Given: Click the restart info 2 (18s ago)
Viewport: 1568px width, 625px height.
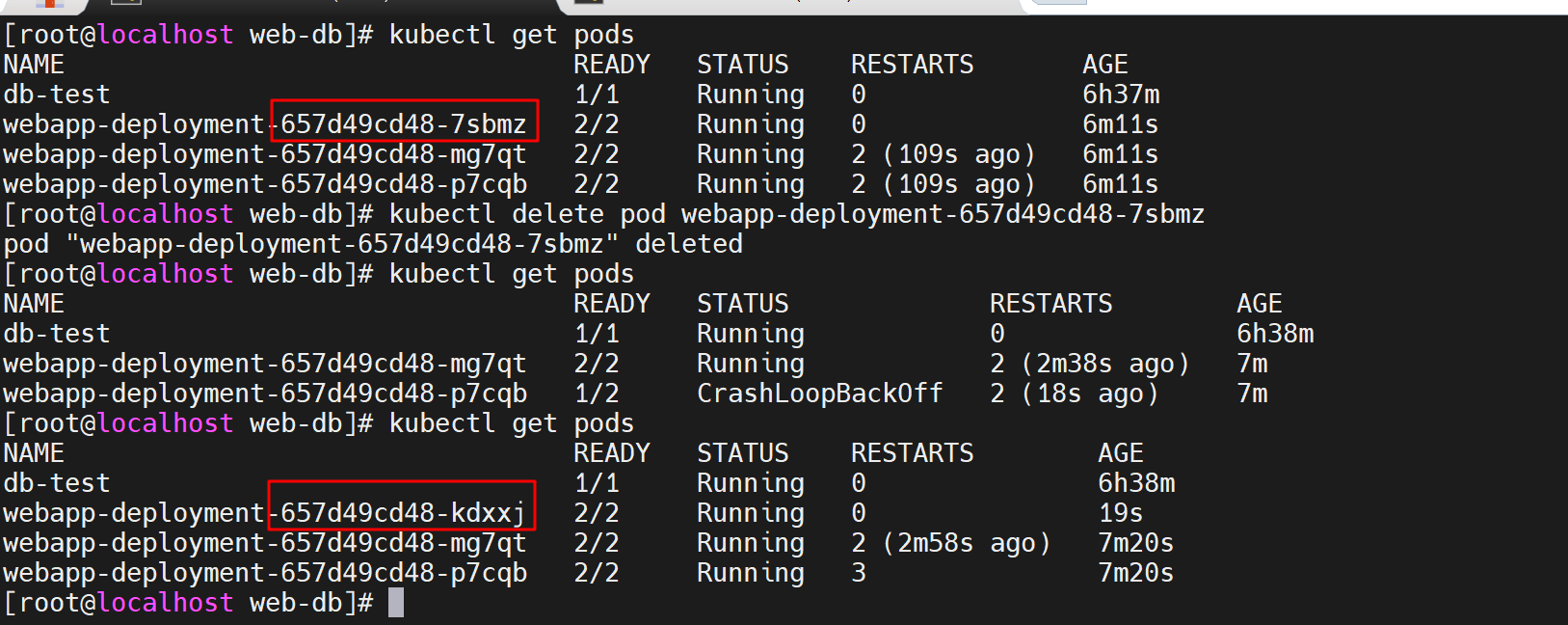Looking at the screenshot, I should click(x=1074, y=394).
